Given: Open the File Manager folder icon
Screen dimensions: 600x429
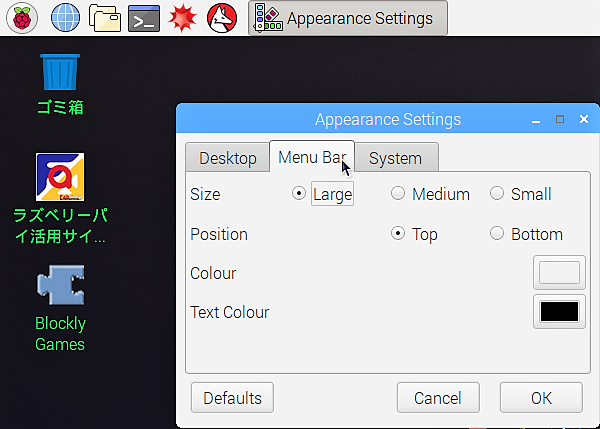Looking at the screenshot, I should (105, 18).
